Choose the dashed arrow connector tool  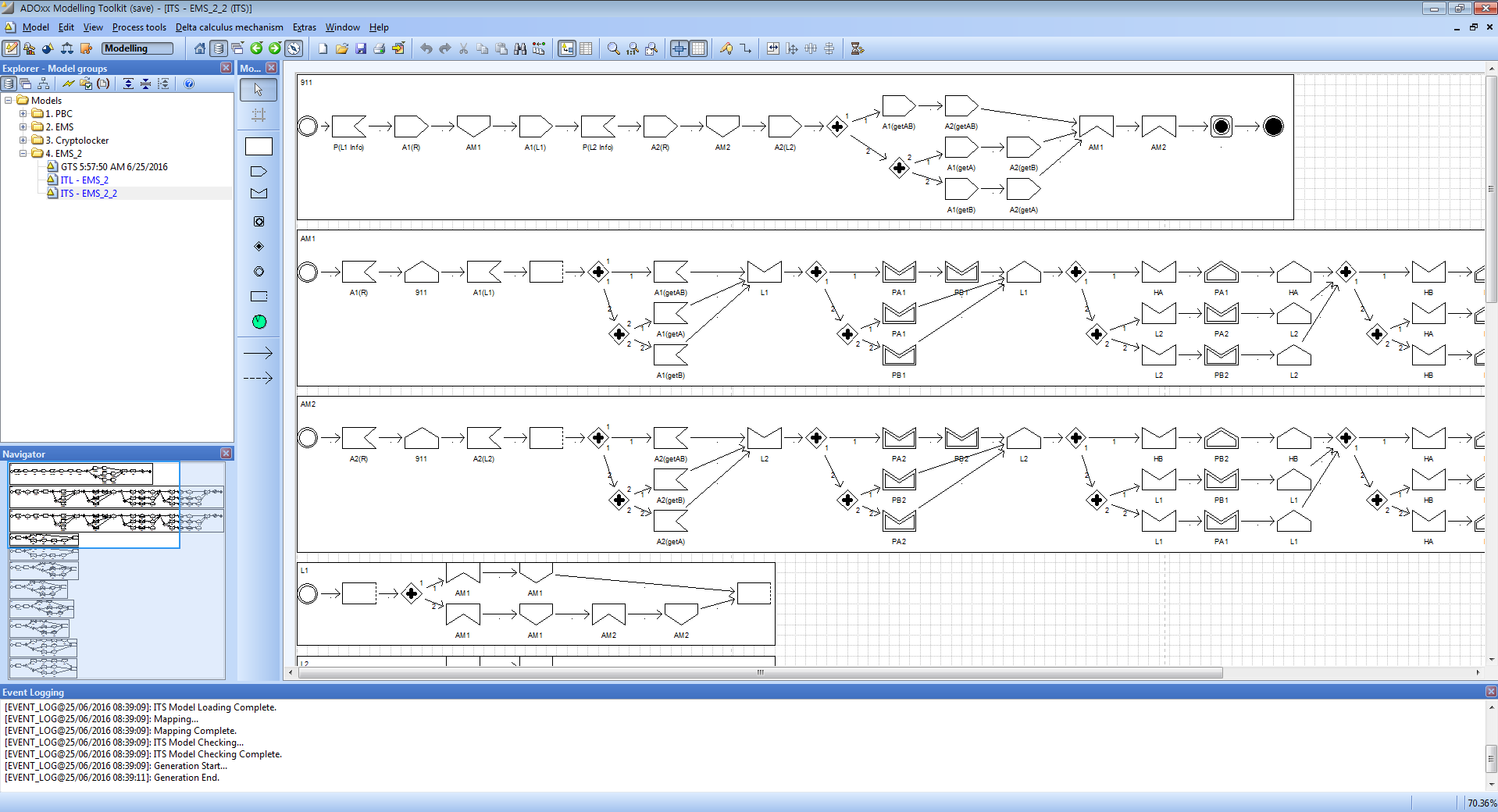pos(259,378)
